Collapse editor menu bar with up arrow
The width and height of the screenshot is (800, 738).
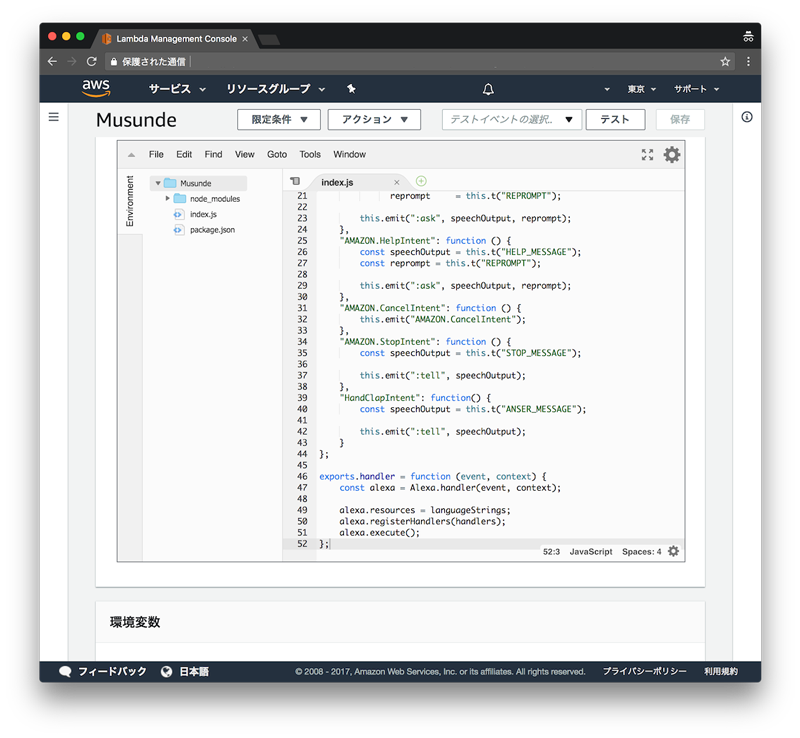(131, 155)
